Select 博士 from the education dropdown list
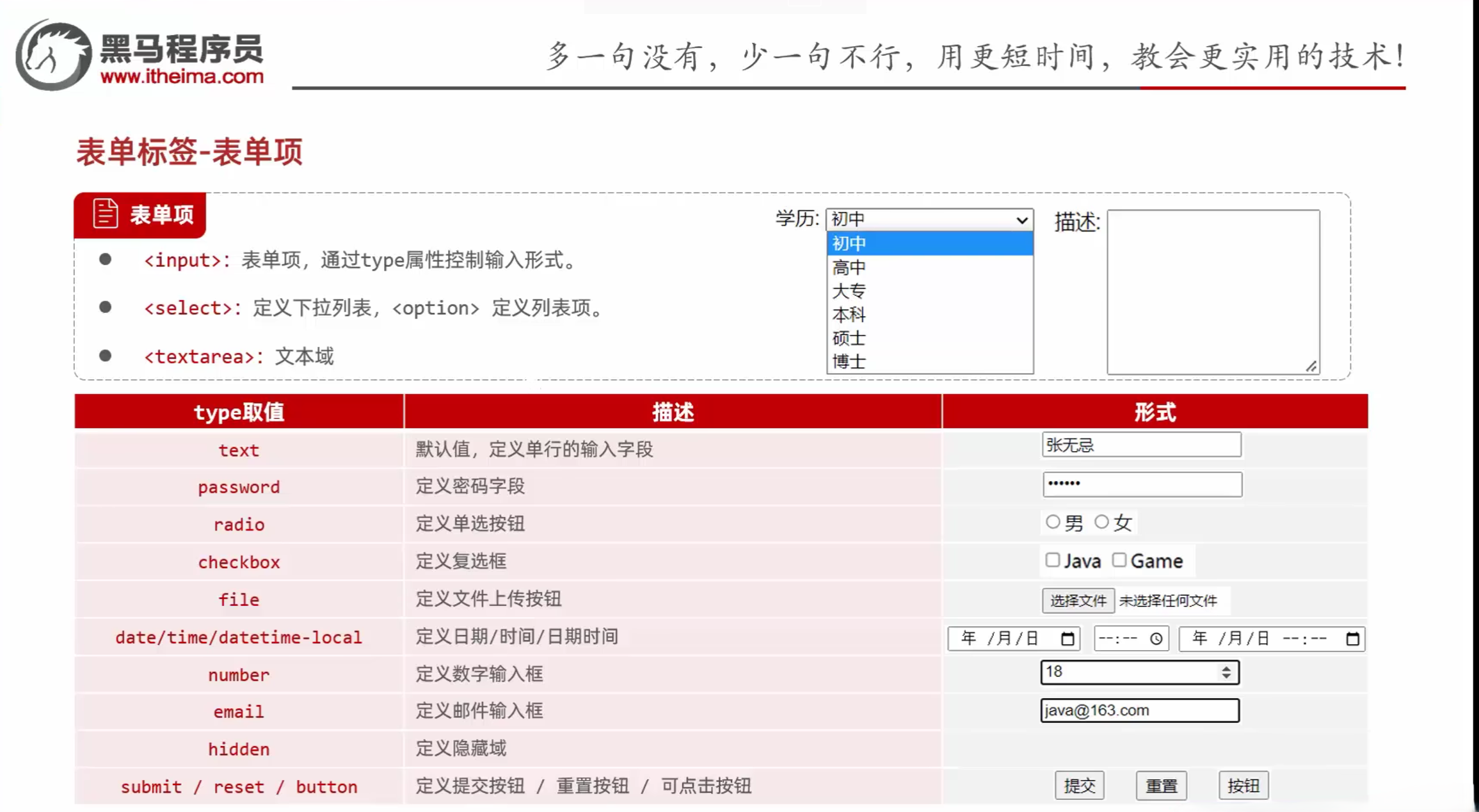The width and height of the screenshot is (1479, 812). 848,362
